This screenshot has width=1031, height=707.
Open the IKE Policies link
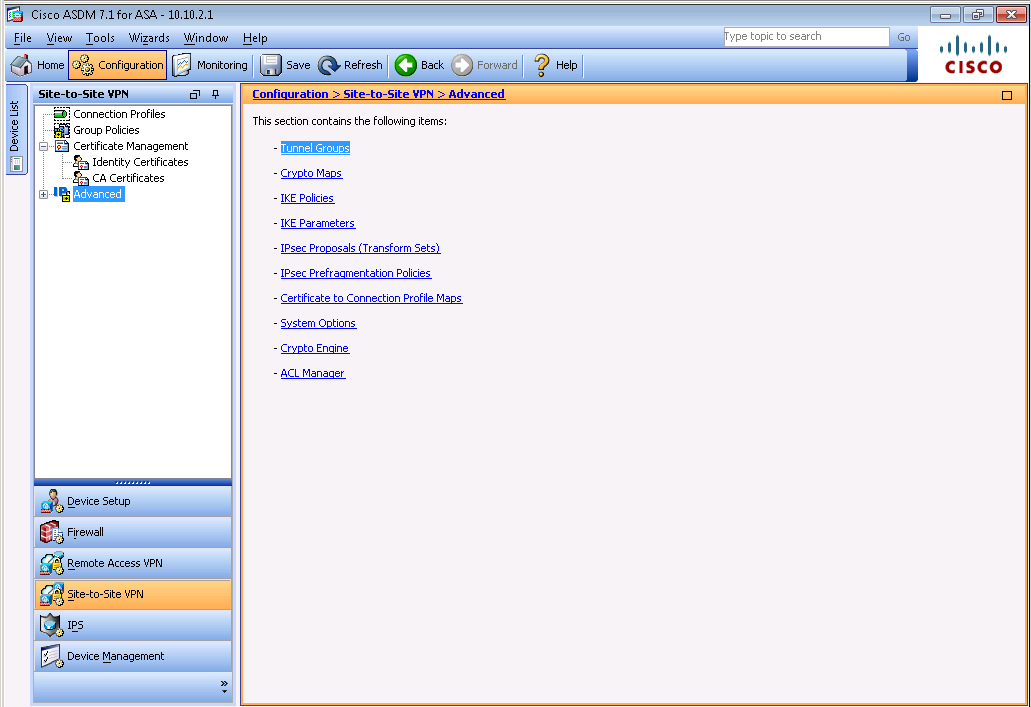pyautogui.click(x=307, y=198)
